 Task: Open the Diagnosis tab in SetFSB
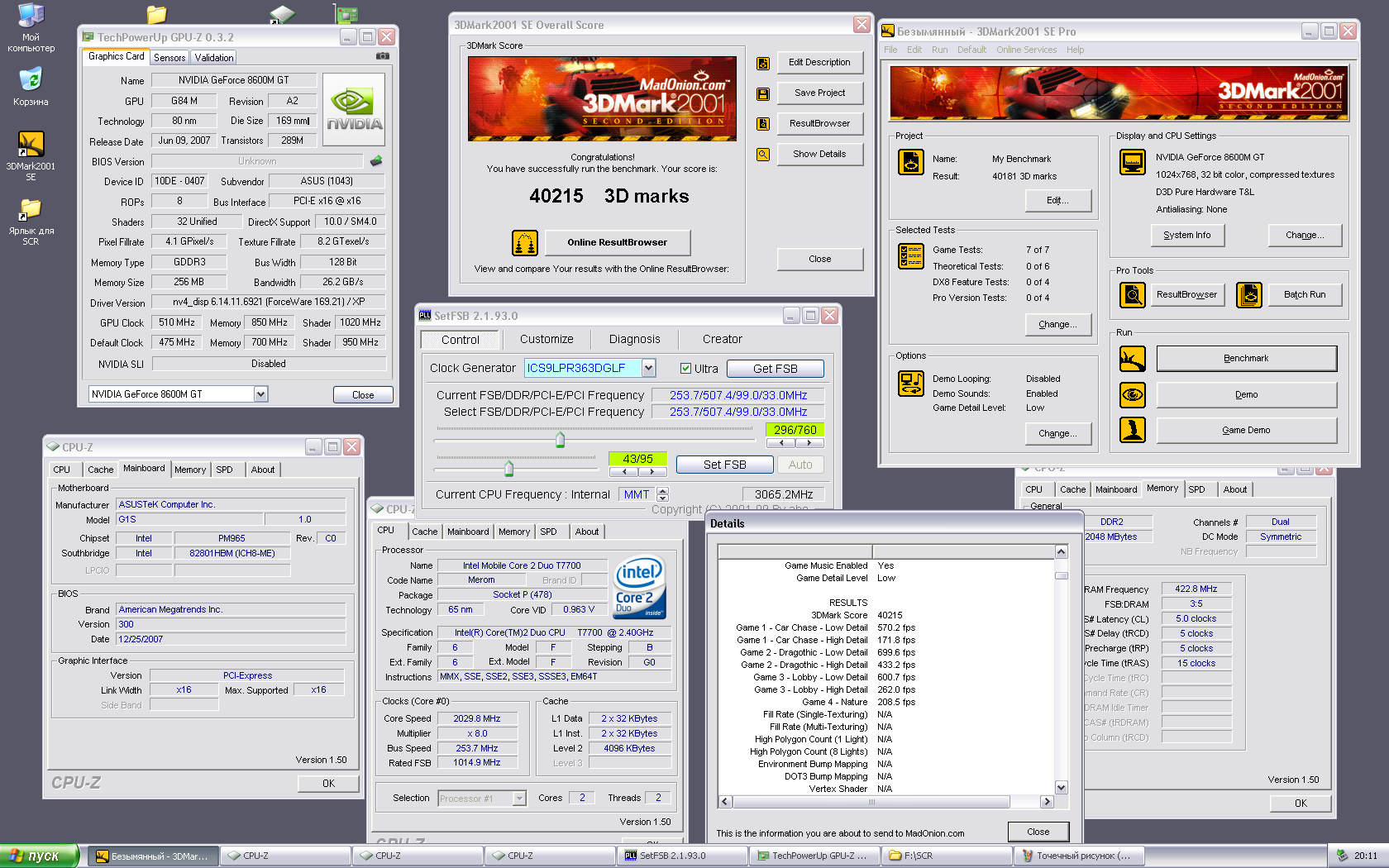[634, 339]
